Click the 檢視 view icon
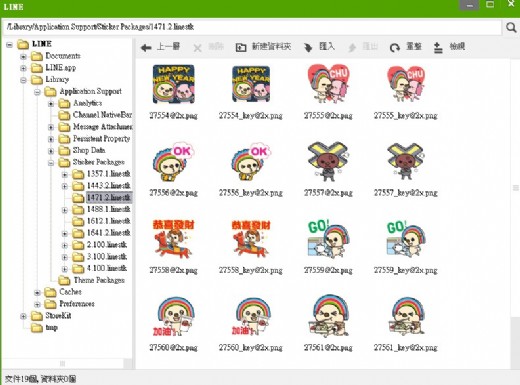 pyautogui.click(x=438, y=48)
